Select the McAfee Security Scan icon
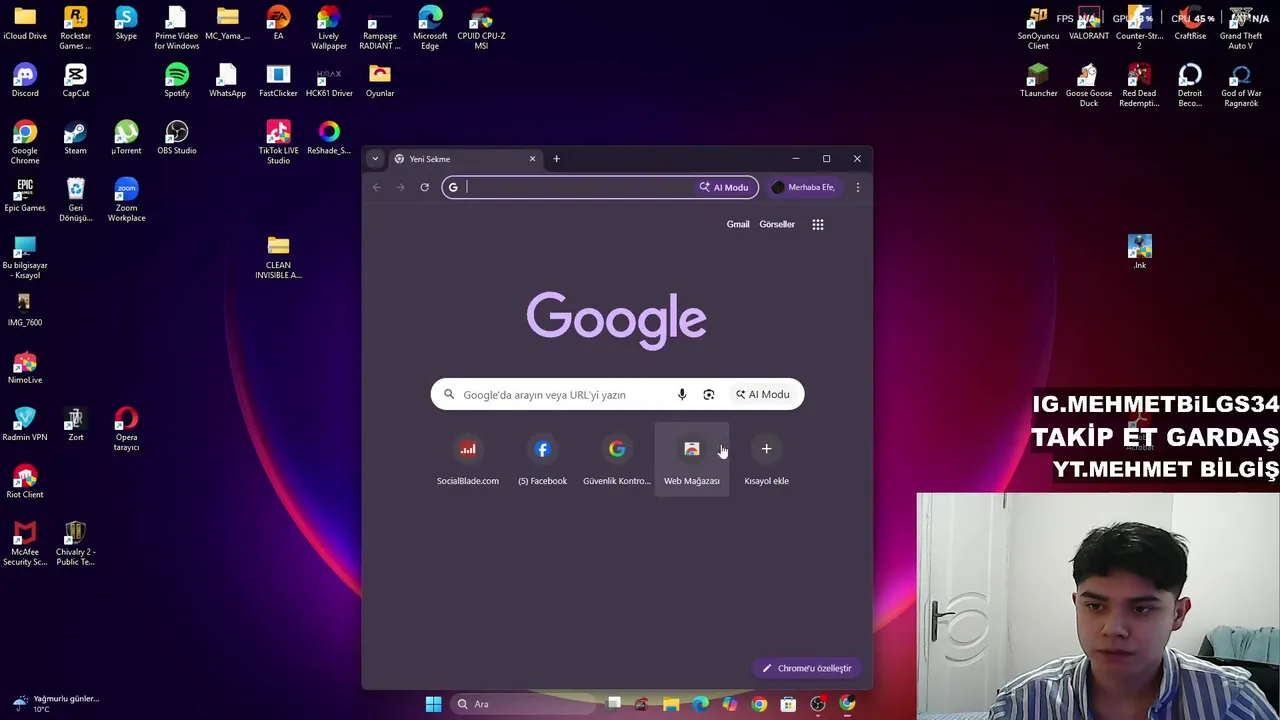This screenshot has height=720, width=1280. pos(25,545)
